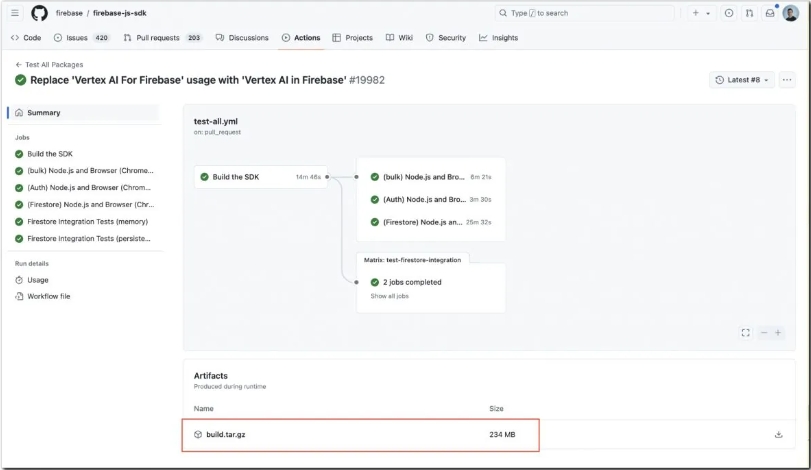Viewport: 811px width, 470px height.
Task: Open the Workflow file under Run details
Action: [x=48, y=296]
